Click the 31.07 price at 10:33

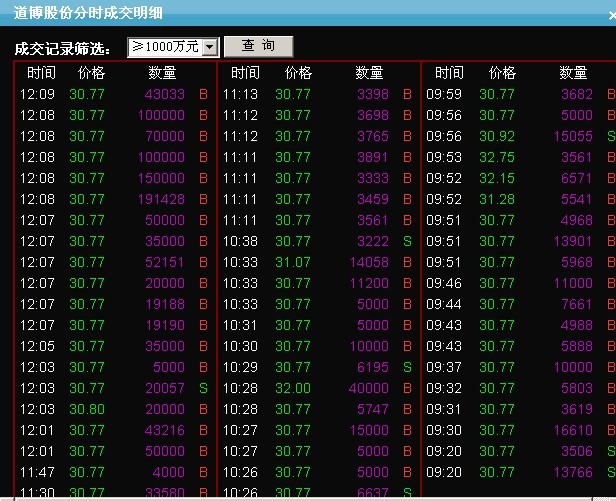293,262
